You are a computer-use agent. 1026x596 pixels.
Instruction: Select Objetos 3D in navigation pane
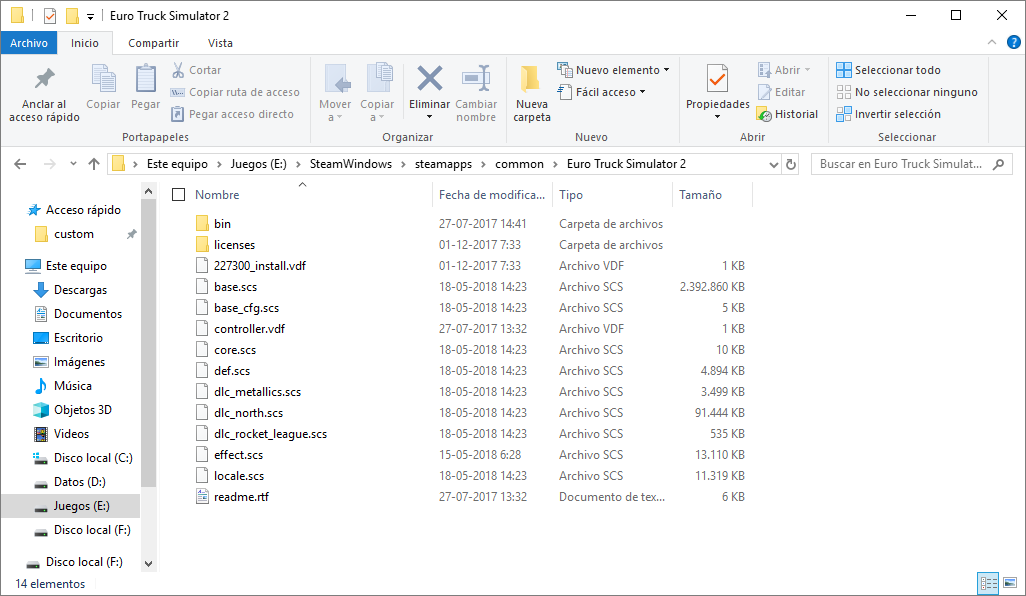point(82,410)
